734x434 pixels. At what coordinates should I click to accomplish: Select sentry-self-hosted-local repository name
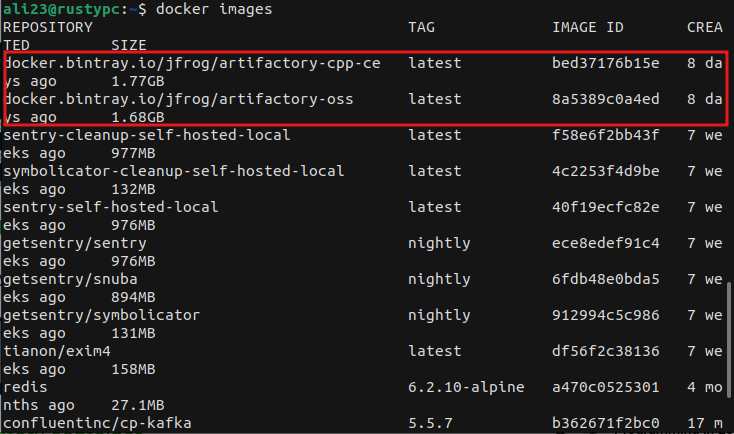point(110,207)
